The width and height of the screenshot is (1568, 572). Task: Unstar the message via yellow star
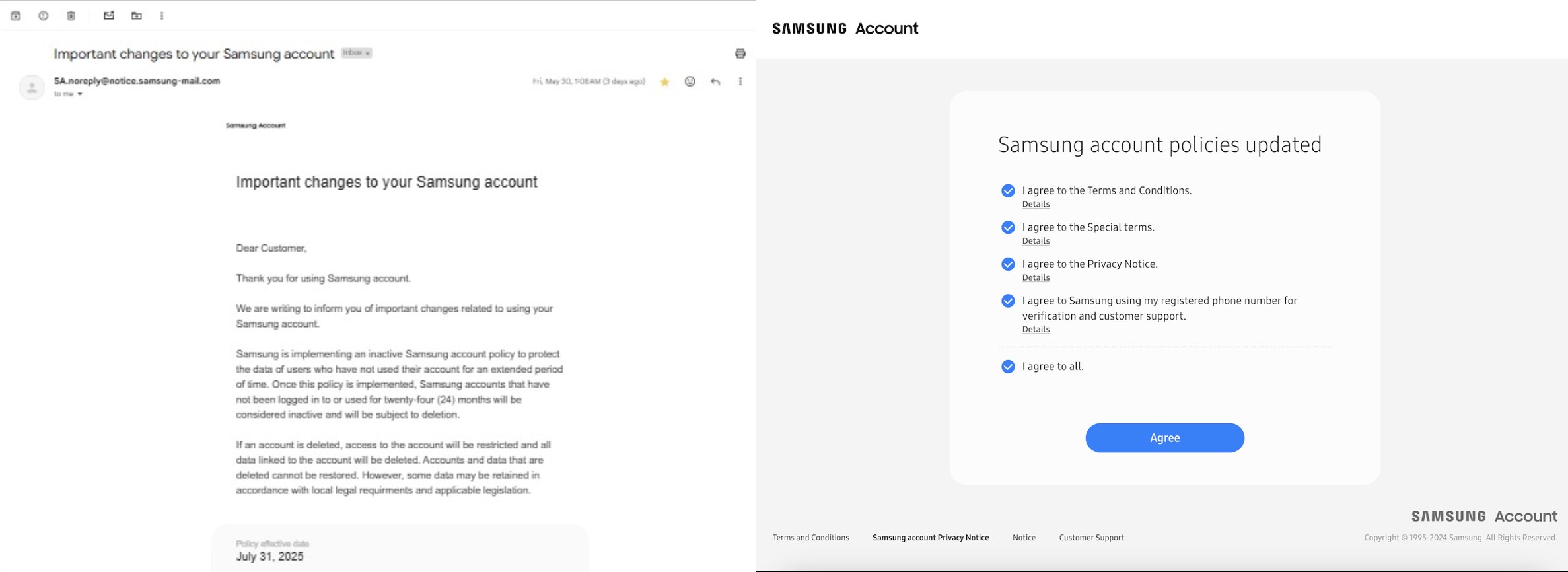coord(665,82)
